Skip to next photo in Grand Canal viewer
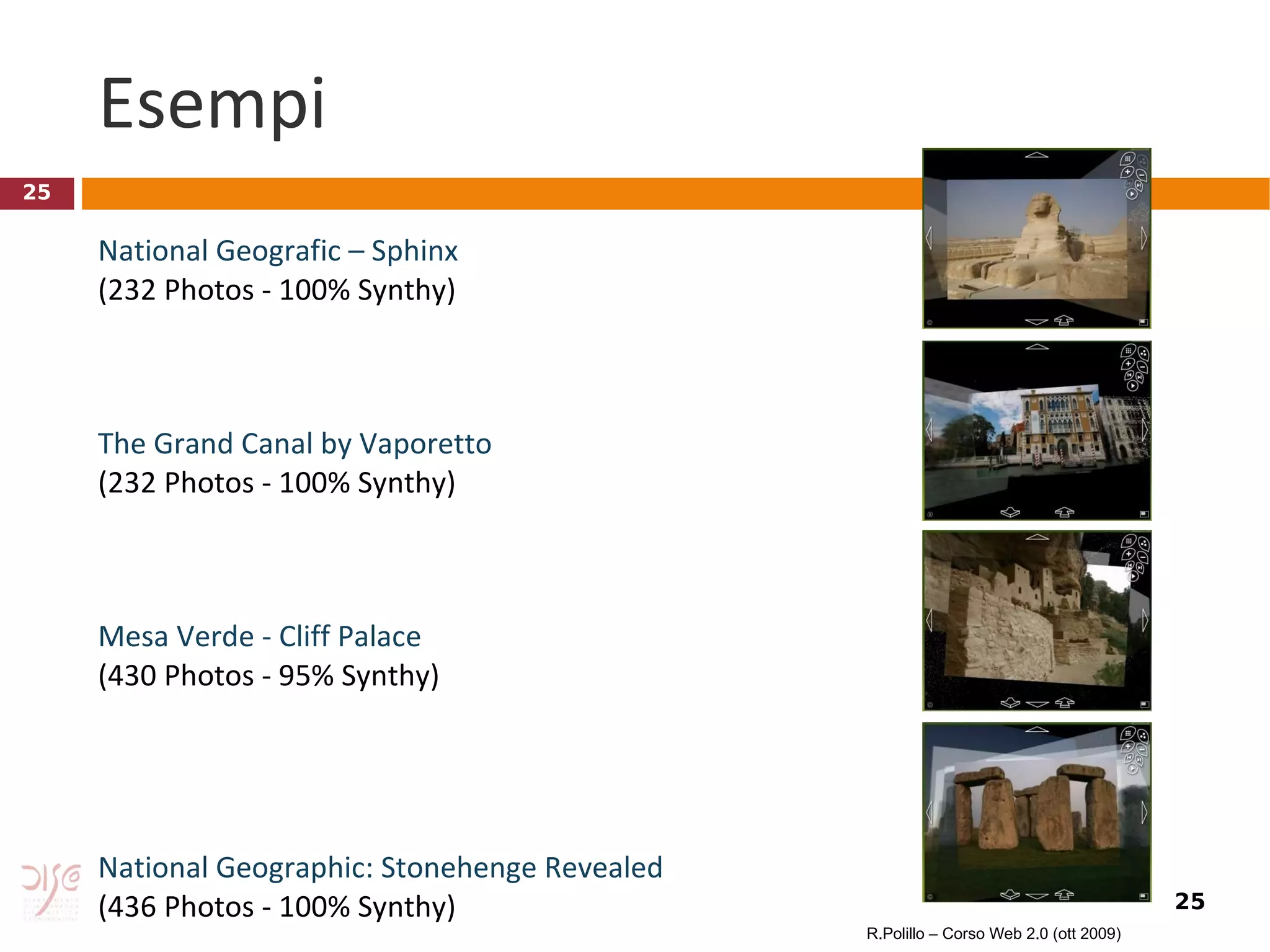 (x=1139, y=377)
